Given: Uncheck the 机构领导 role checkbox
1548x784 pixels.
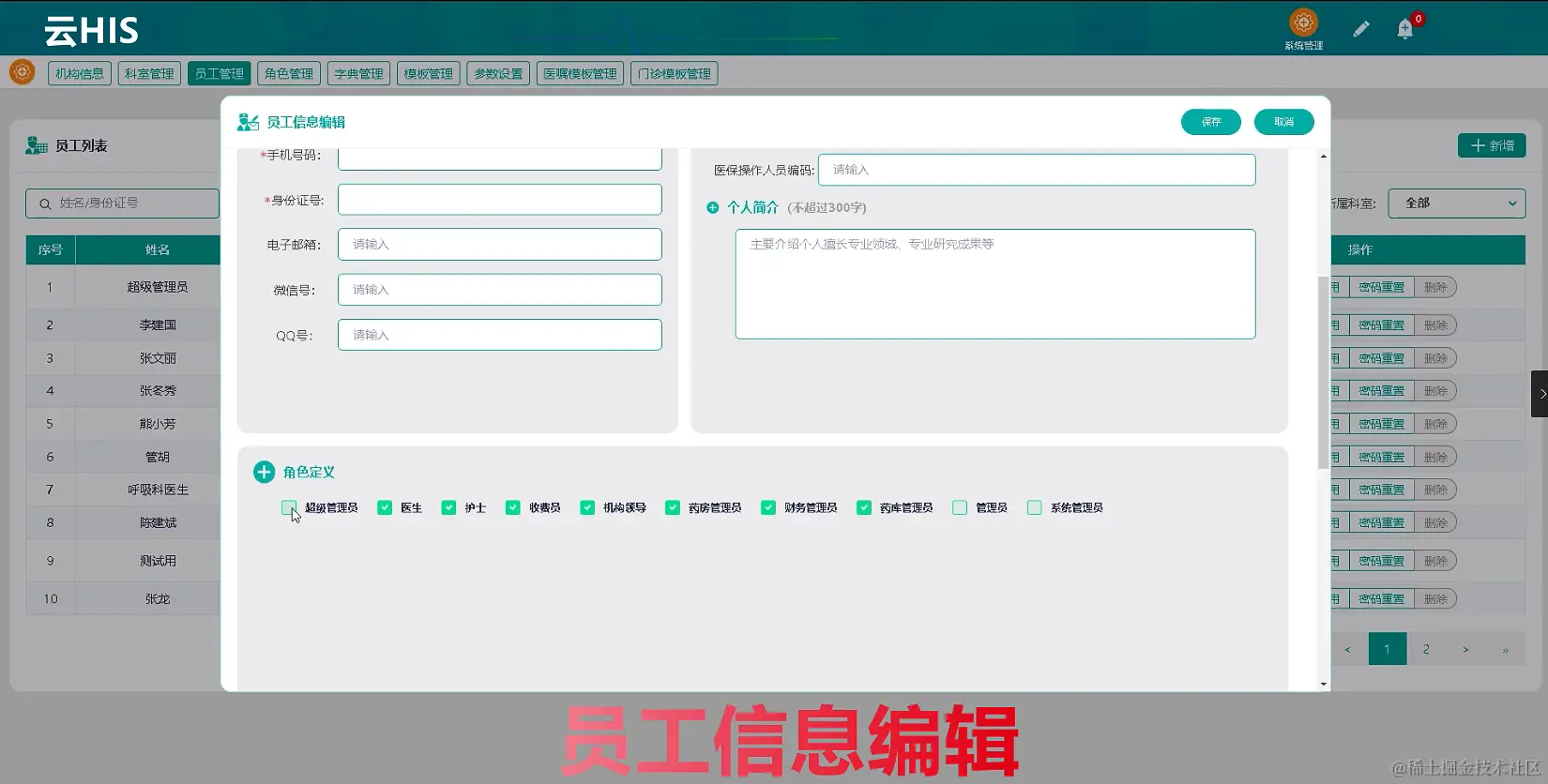Looking at the screenshot, I should [587, 507].
